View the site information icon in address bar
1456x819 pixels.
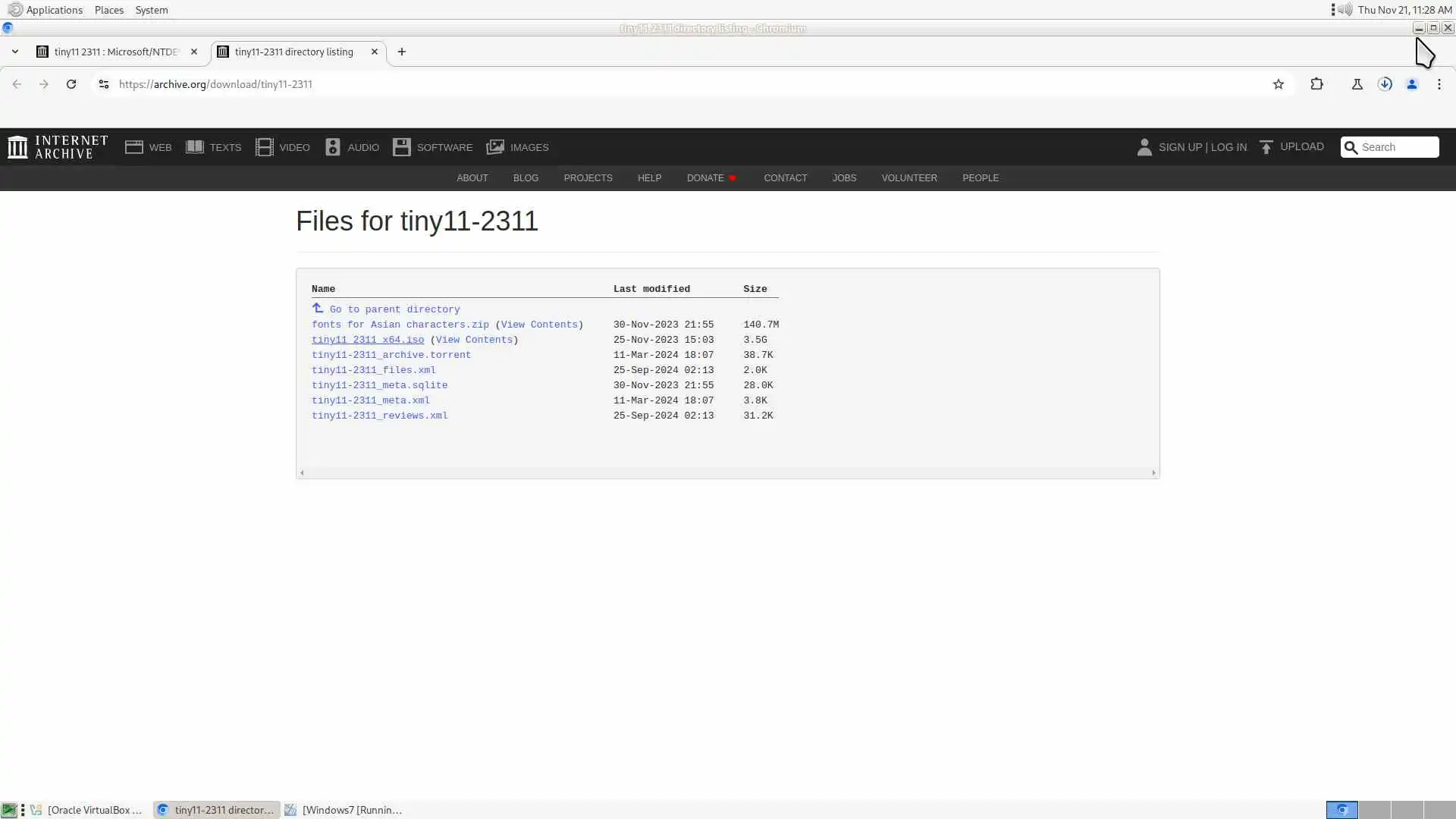(x=104, y=84)
